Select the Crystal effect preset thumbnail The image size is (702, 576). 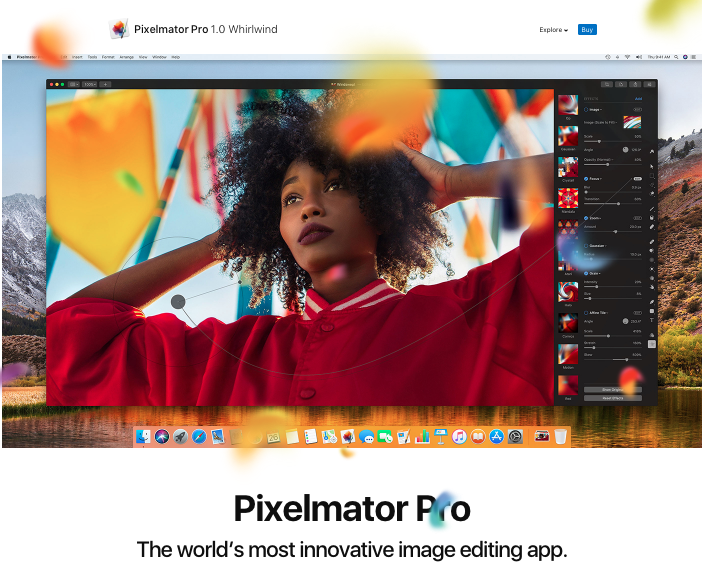pos(568,167)
